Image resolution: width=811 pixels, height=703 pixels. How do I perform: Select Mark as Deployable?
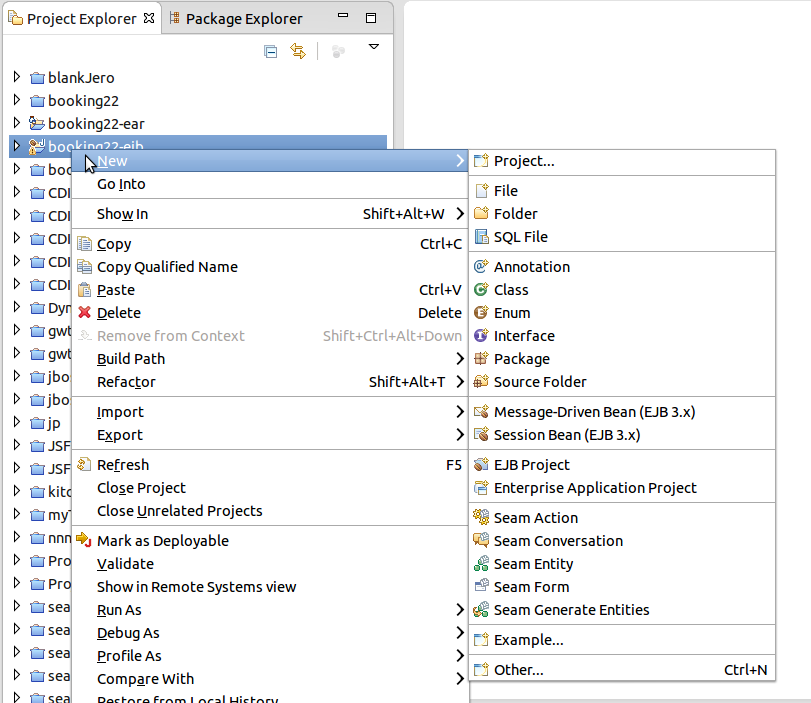(x=162, y=541)
